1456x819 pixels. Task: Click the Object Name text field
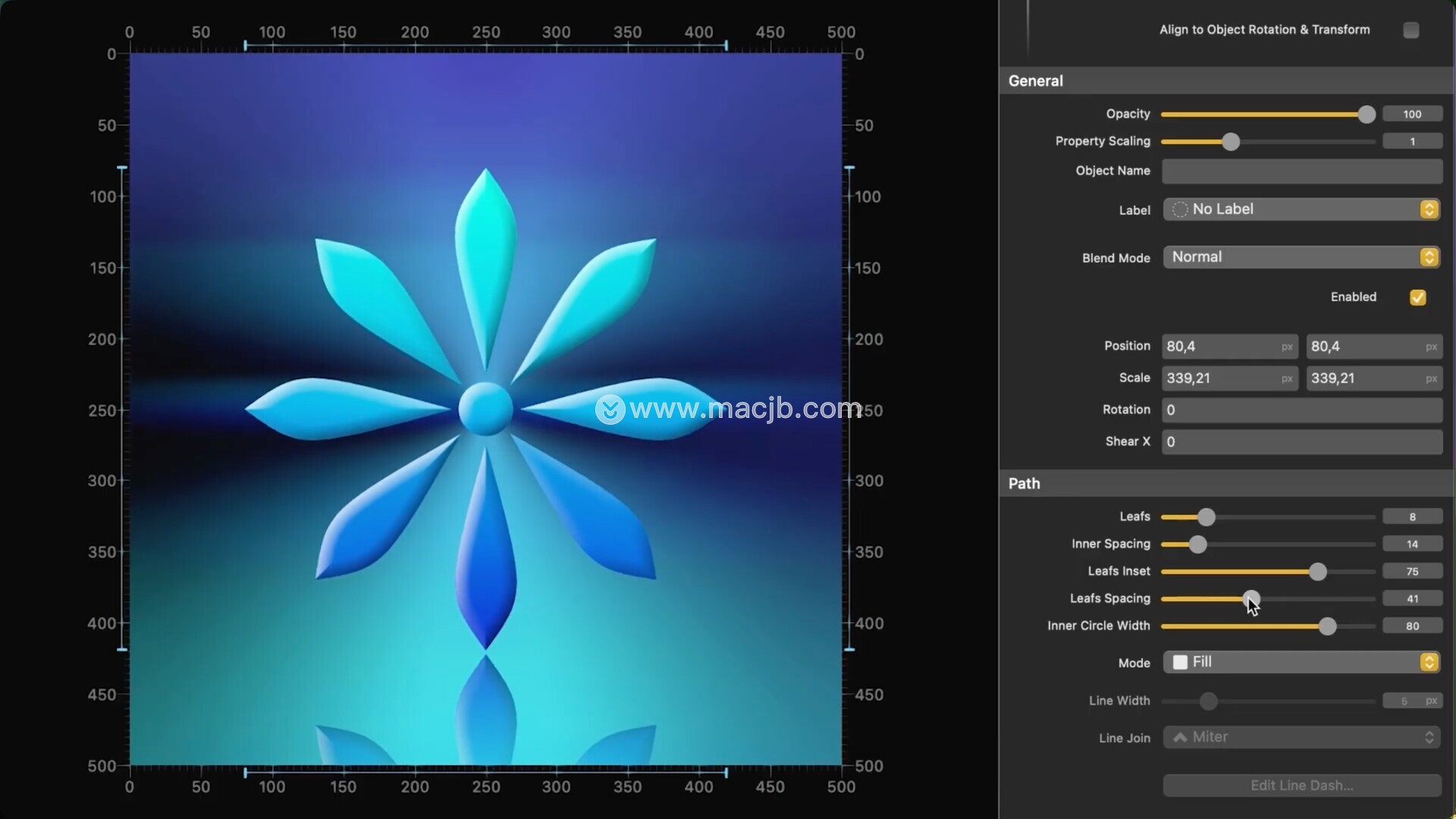[1301, 171]
